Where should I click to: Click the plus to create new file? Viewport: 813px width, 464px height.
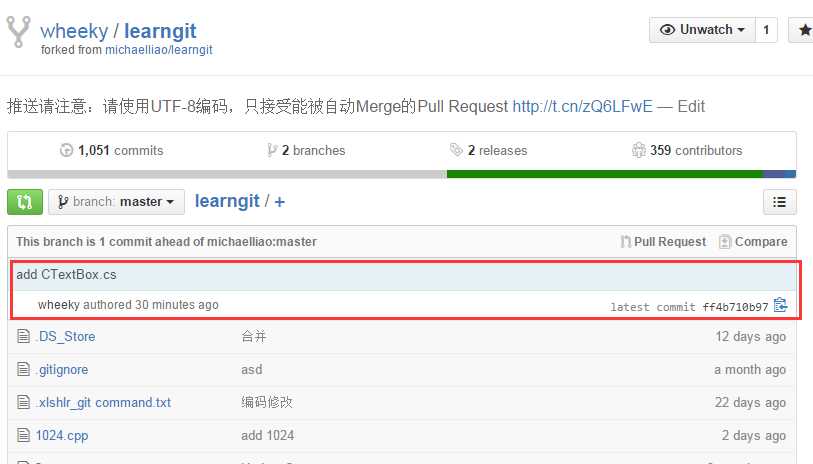279,202
